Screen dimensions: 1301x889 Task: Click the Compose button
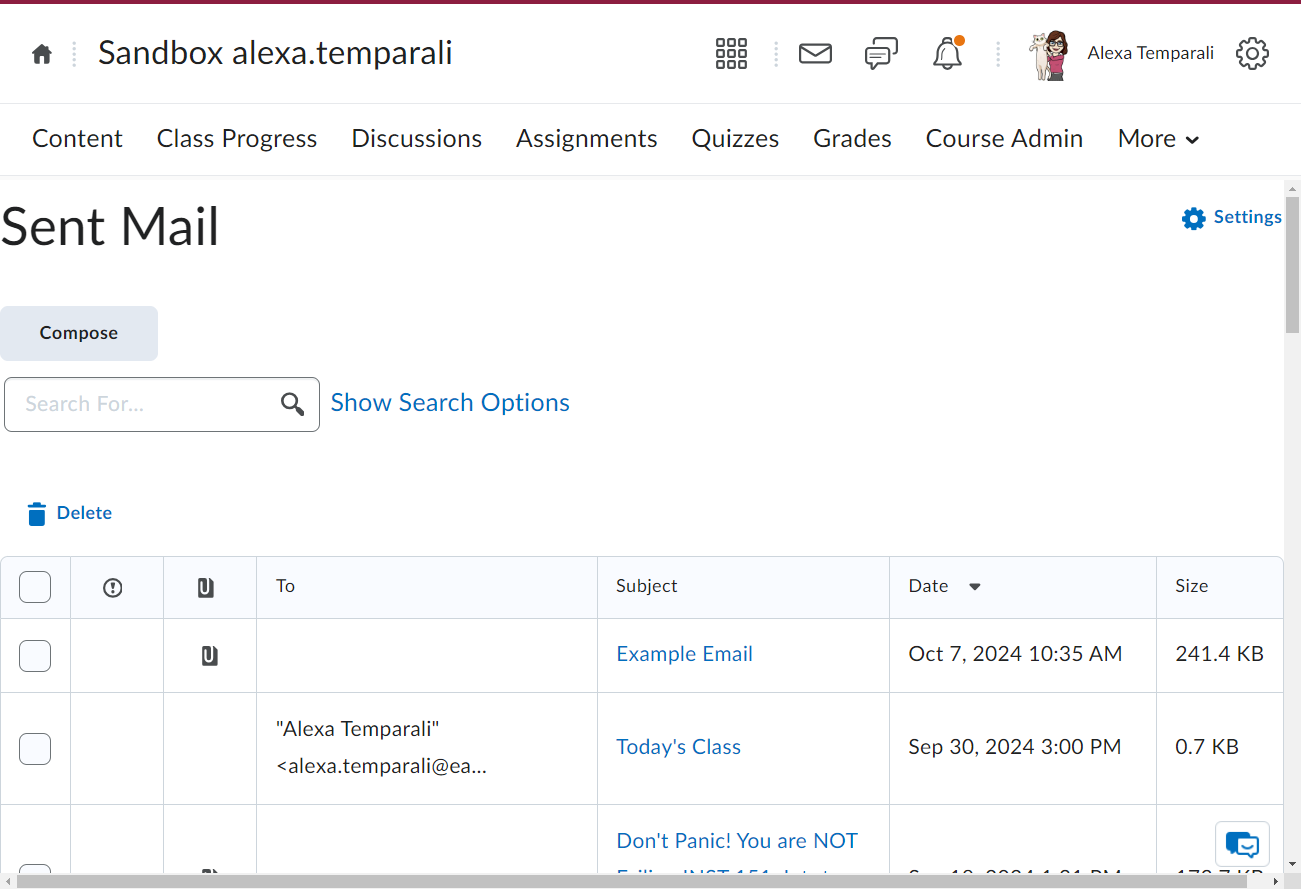coord(79,333)
